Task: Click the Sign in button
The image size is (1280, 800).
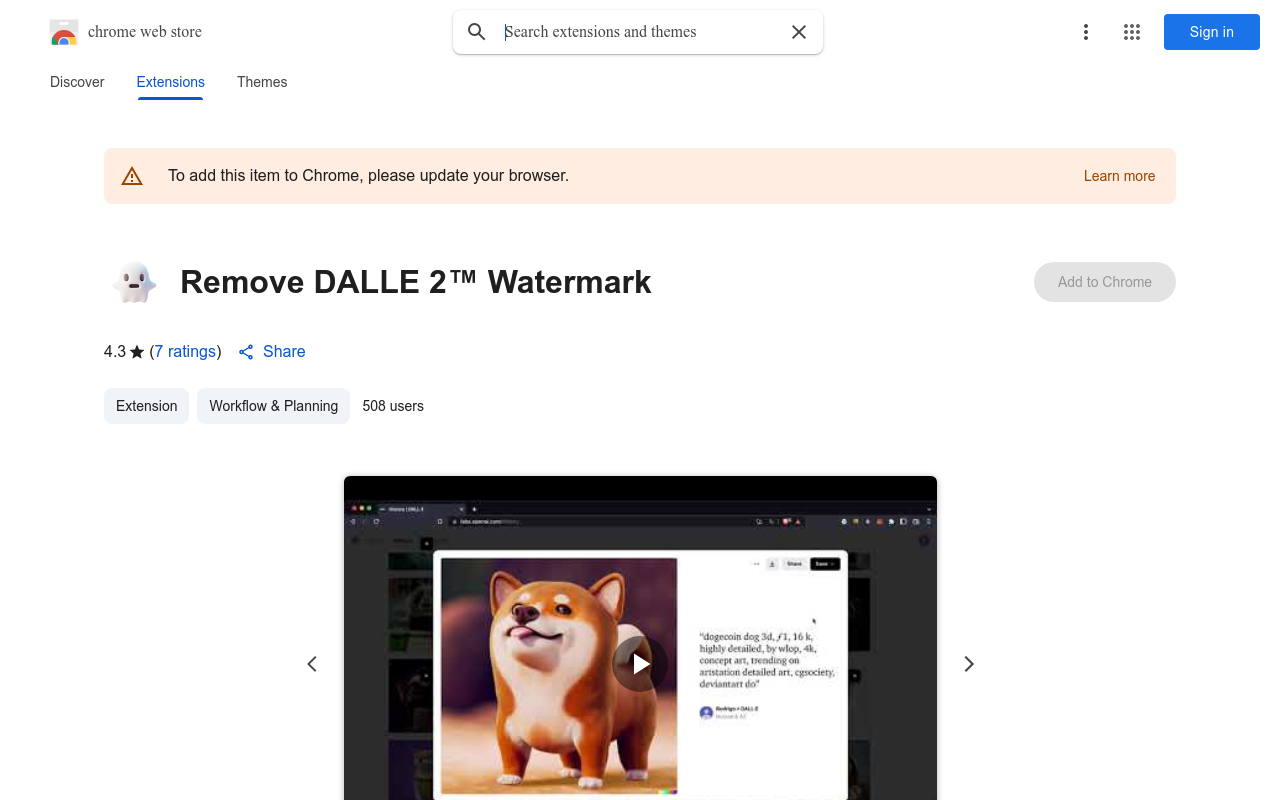Action: pyautogui.click(x=1212, y=32)
